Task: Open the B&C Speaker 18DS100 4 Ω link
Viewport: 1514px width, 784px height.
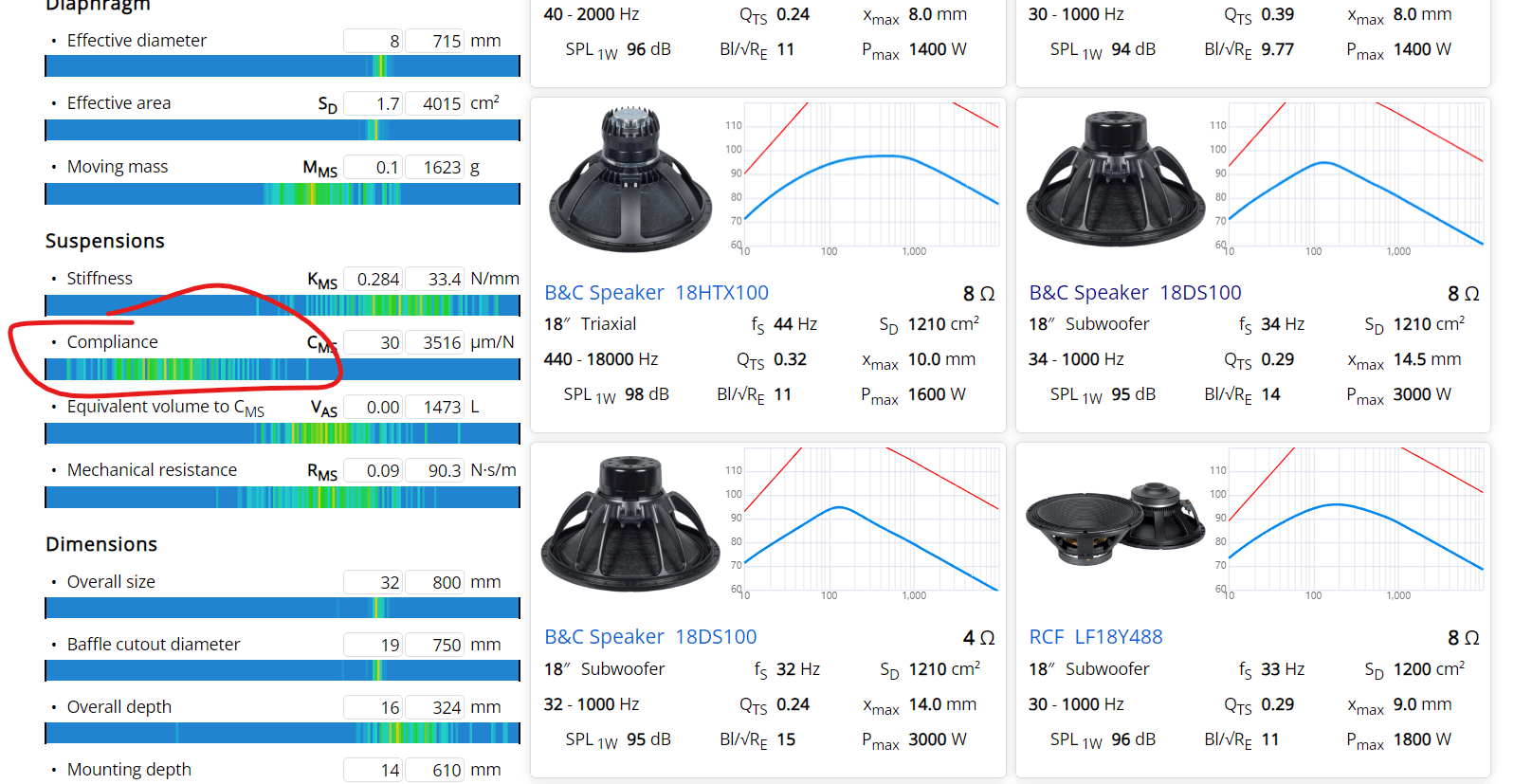Action: point(650,637)
